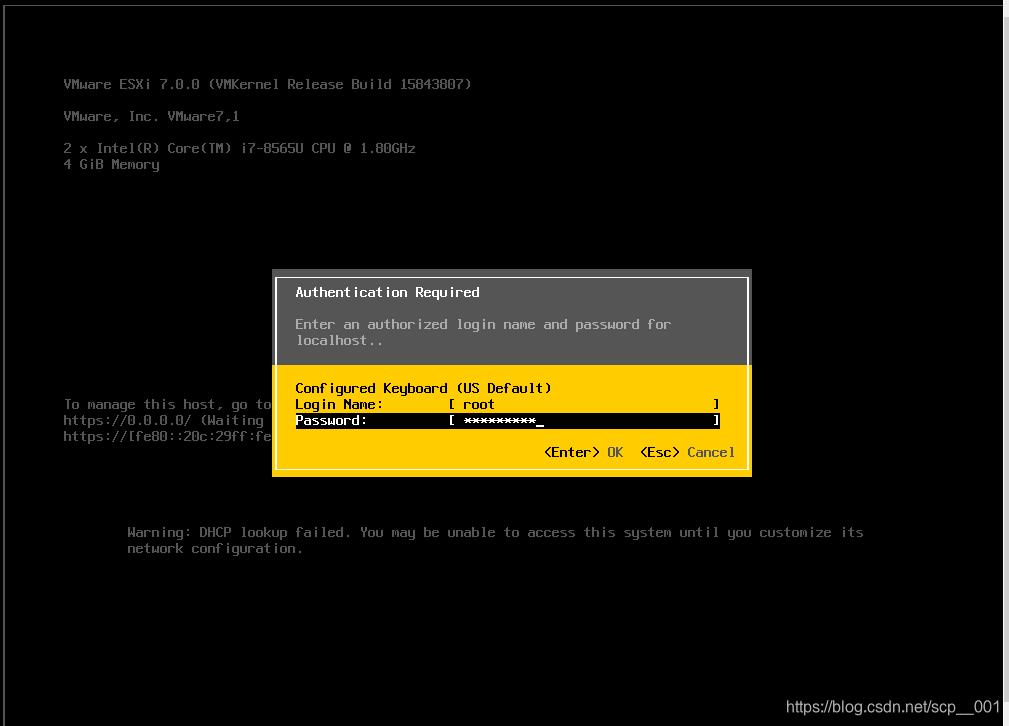Click 'Enter an authorized login name' prompt text

483,332
